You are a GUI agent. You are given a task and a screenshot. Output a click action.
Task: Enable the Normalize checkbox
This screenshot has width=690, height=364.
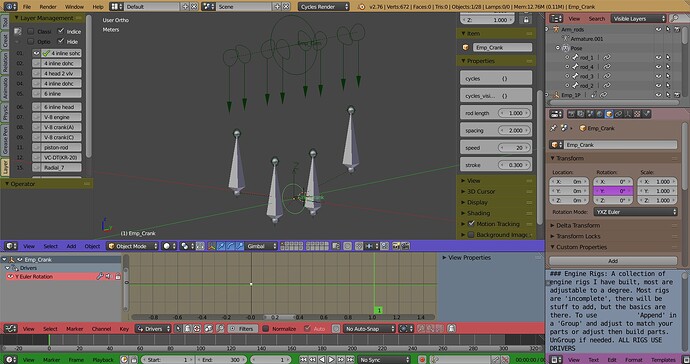coord(266,328)
